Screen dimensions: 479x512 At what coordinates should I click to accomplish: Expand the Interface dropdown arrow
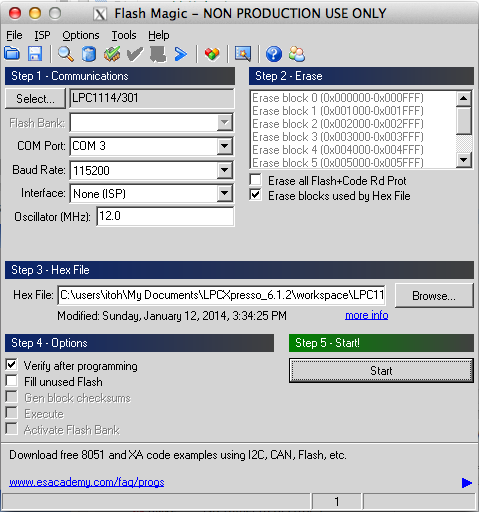click(225, 193)
